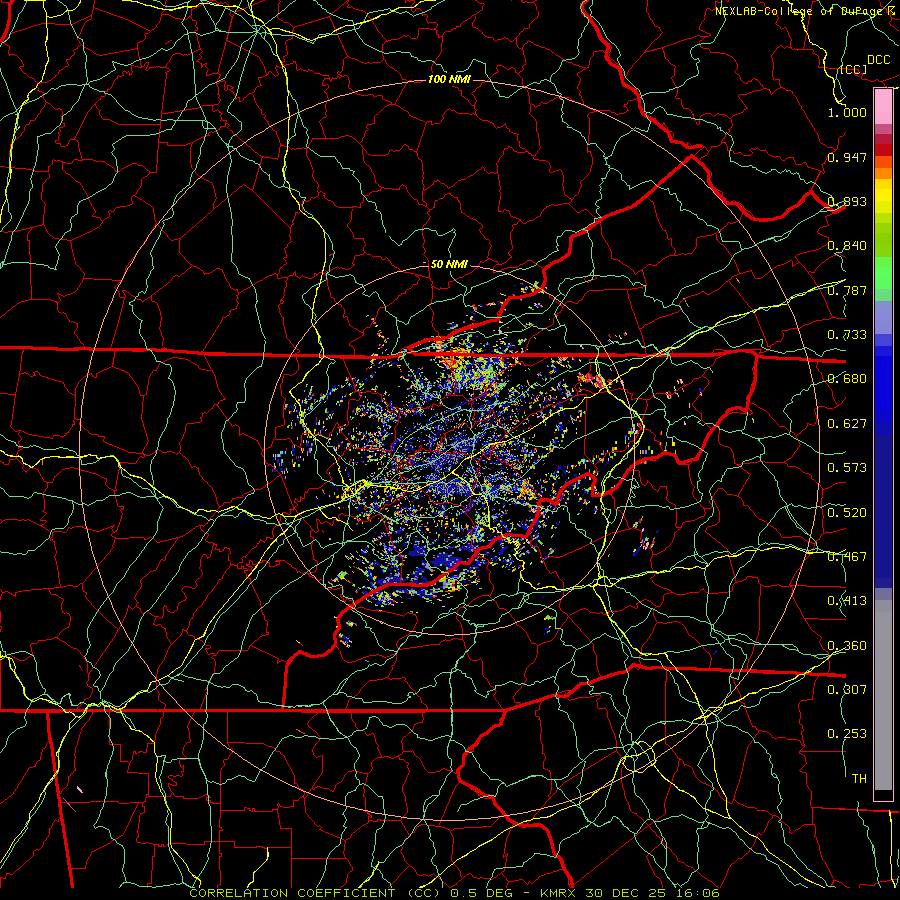Click the TH threshold label
The height and width of the screenshot is (900, 900).
coord(859,779)
